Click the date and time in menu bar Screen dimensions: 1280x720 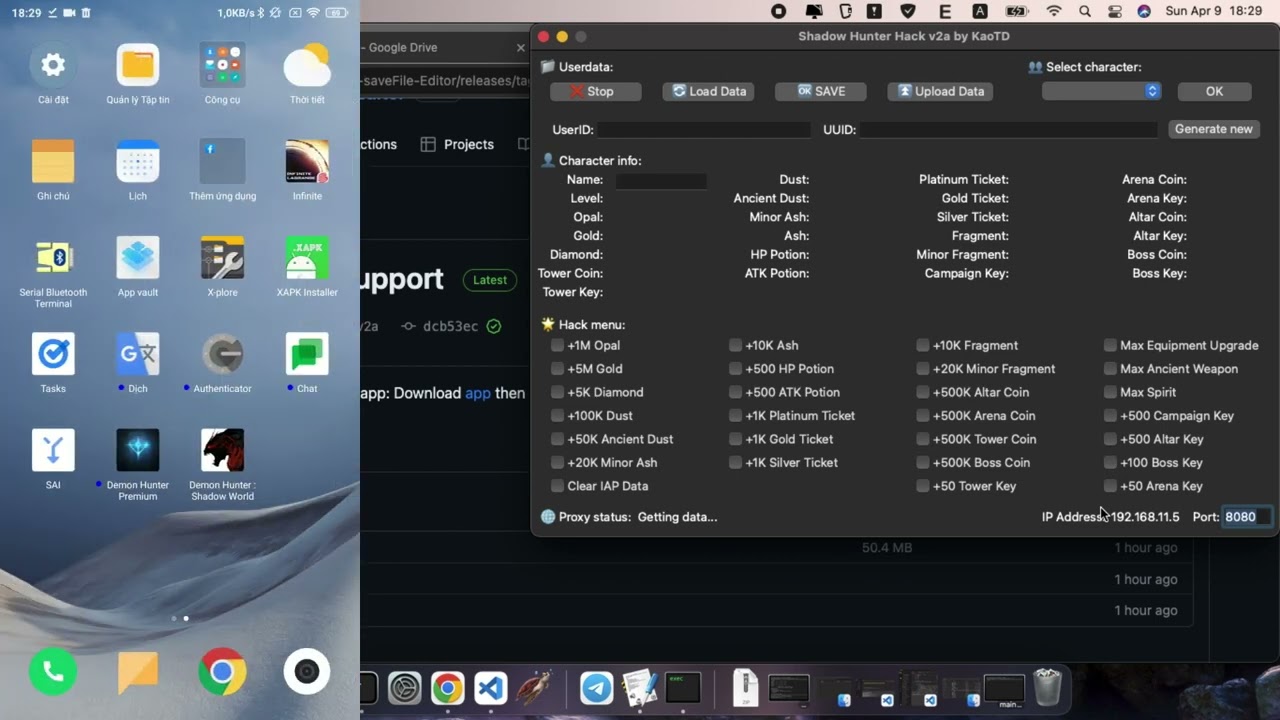point(1214,11)
